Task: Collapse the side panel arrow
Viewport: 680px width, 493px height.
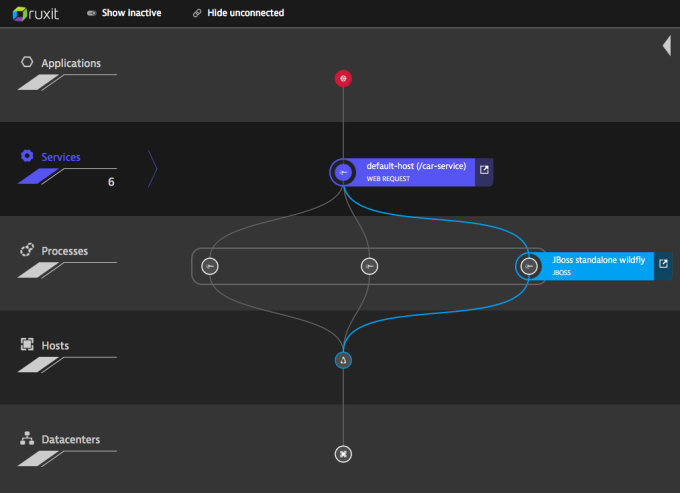Action: pos(667,45)
